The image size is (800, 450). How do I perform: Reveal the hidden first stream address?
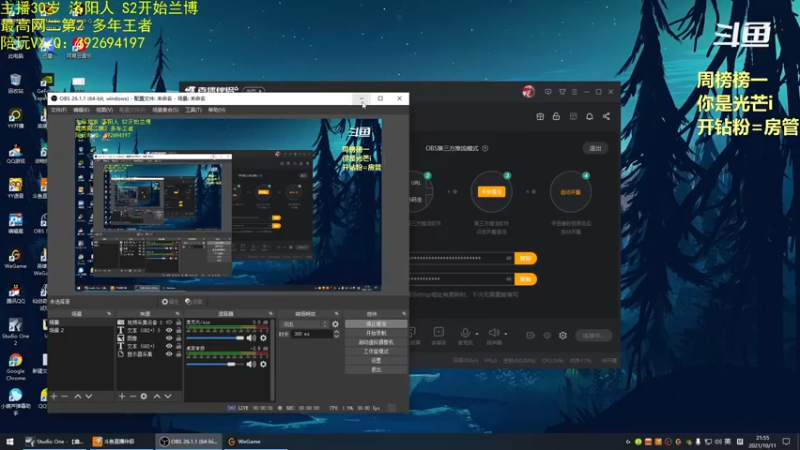tap(509, 258)
